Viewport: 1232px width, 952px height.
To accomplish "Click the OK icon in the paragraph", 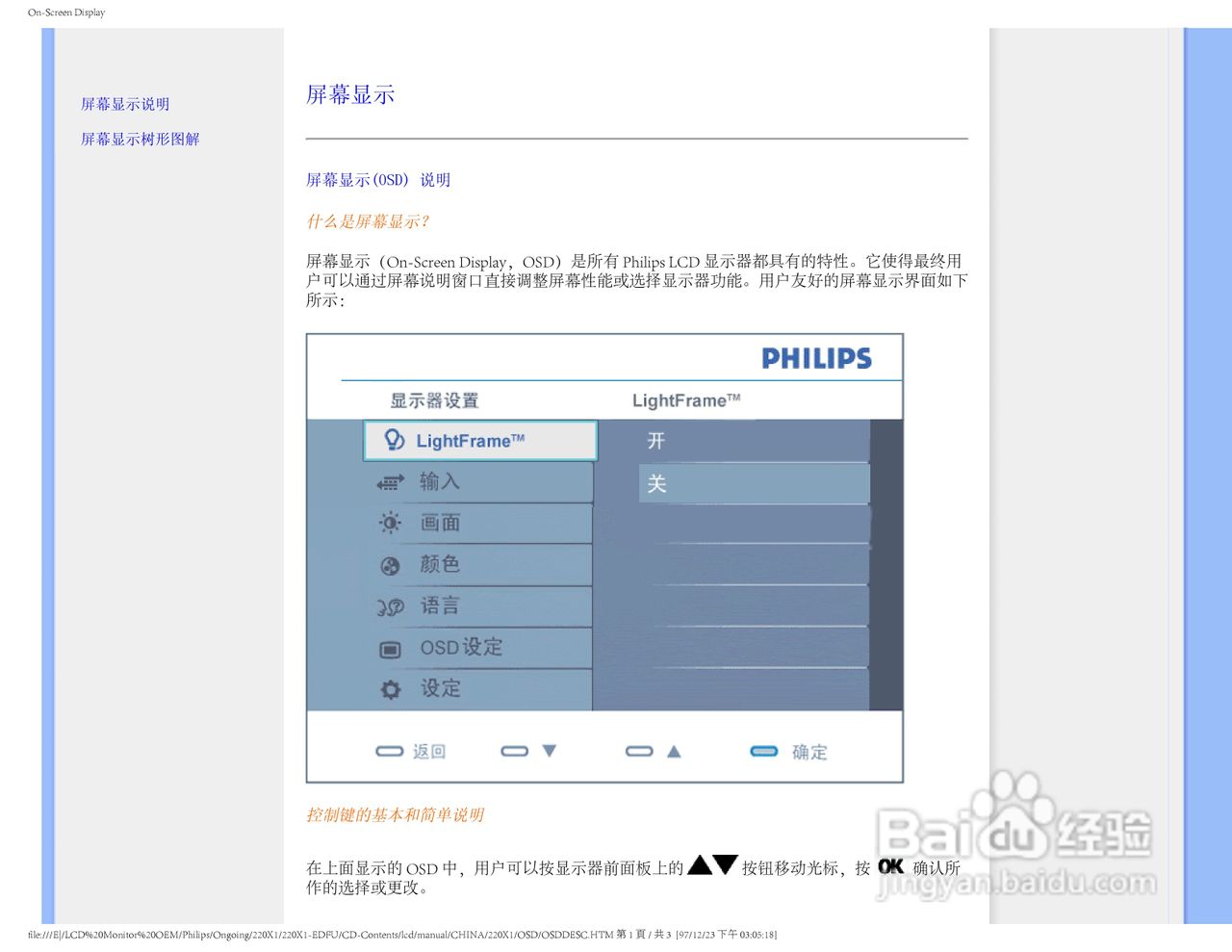I will pos(890,866).
